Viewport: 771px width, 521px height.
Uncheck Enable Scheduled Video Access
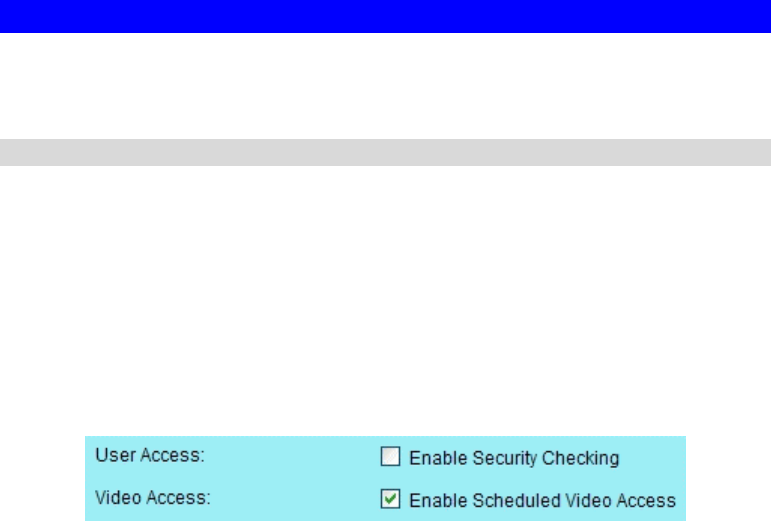pyautogui.click(x=390, y=499)
